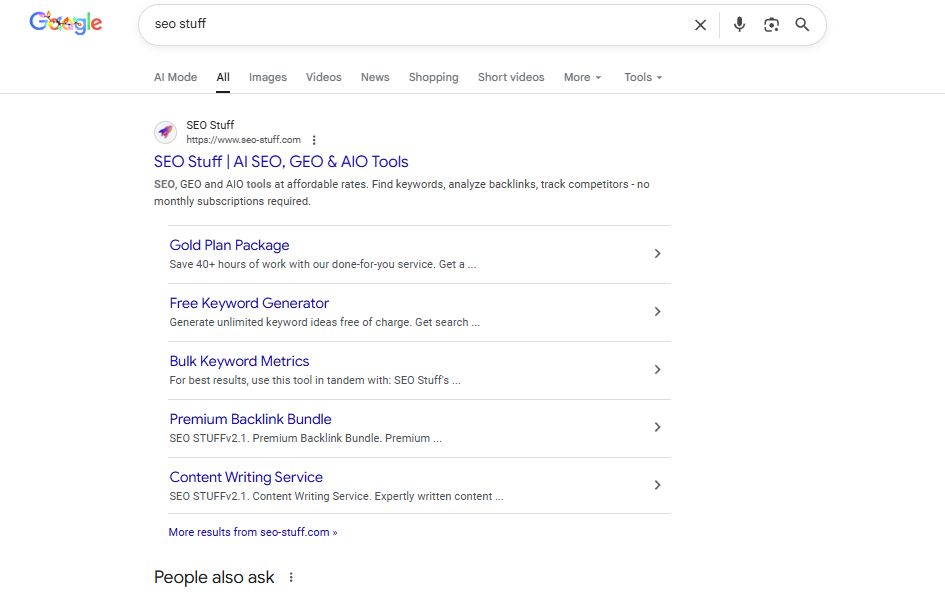This screenshot has width=945, height=596.
Task: Click chevron arrow on Content Writing Service row
Action: click(x=658, y=485)
